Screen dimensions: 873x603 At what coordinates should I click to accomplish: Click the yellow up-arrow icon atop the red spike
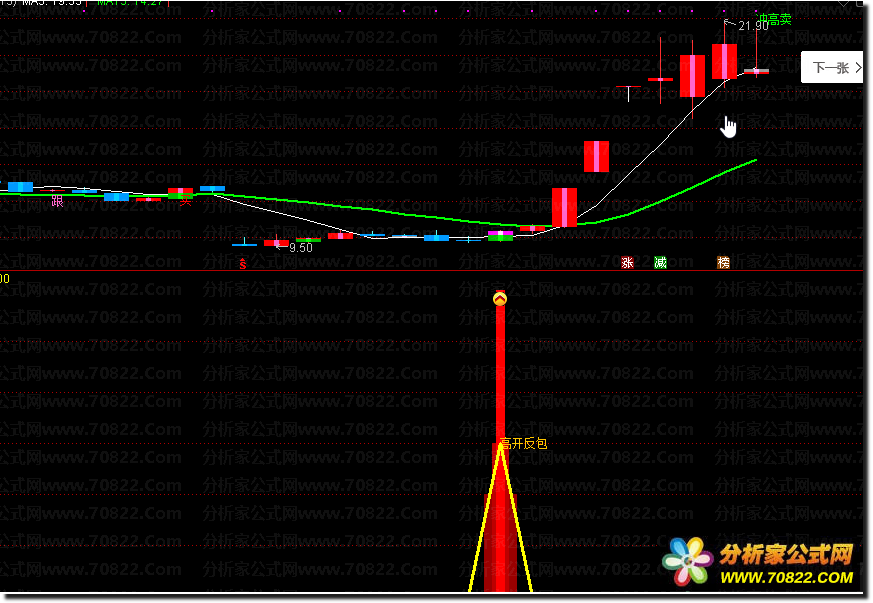pyautogui.click(x=500, y=299)
